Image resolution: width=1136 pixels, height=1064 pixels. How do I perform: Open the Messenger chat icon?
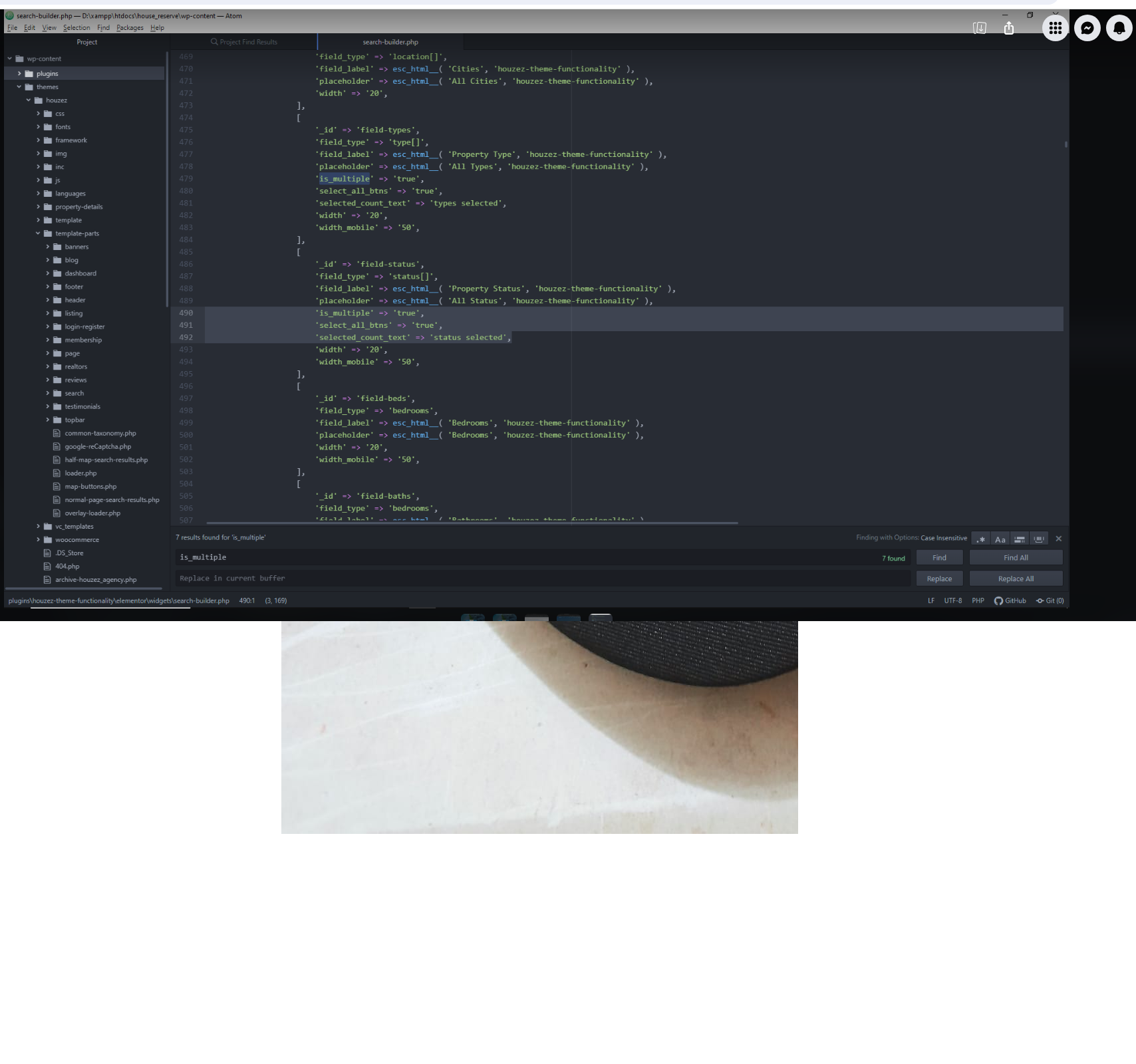pos(1087,28)
